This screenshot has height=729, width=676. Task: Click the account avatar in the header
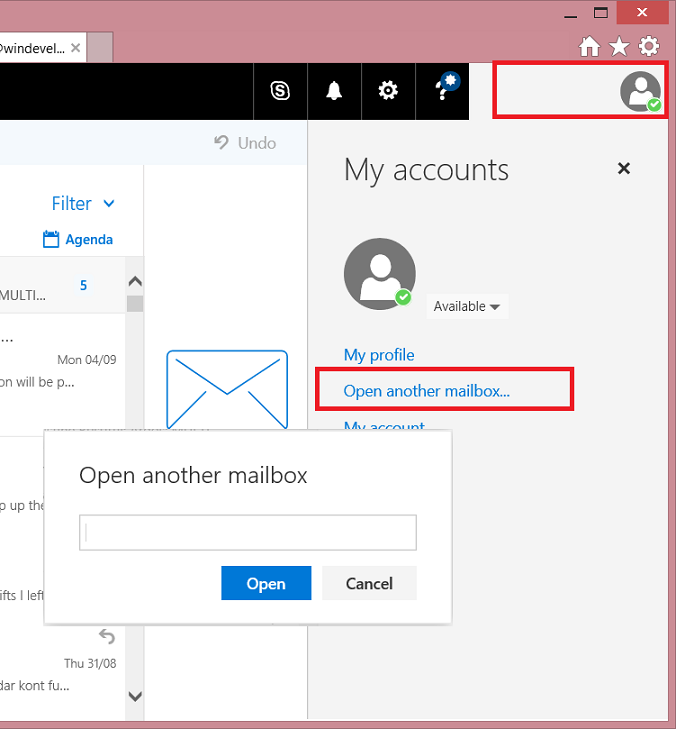[x=641, y=91]
